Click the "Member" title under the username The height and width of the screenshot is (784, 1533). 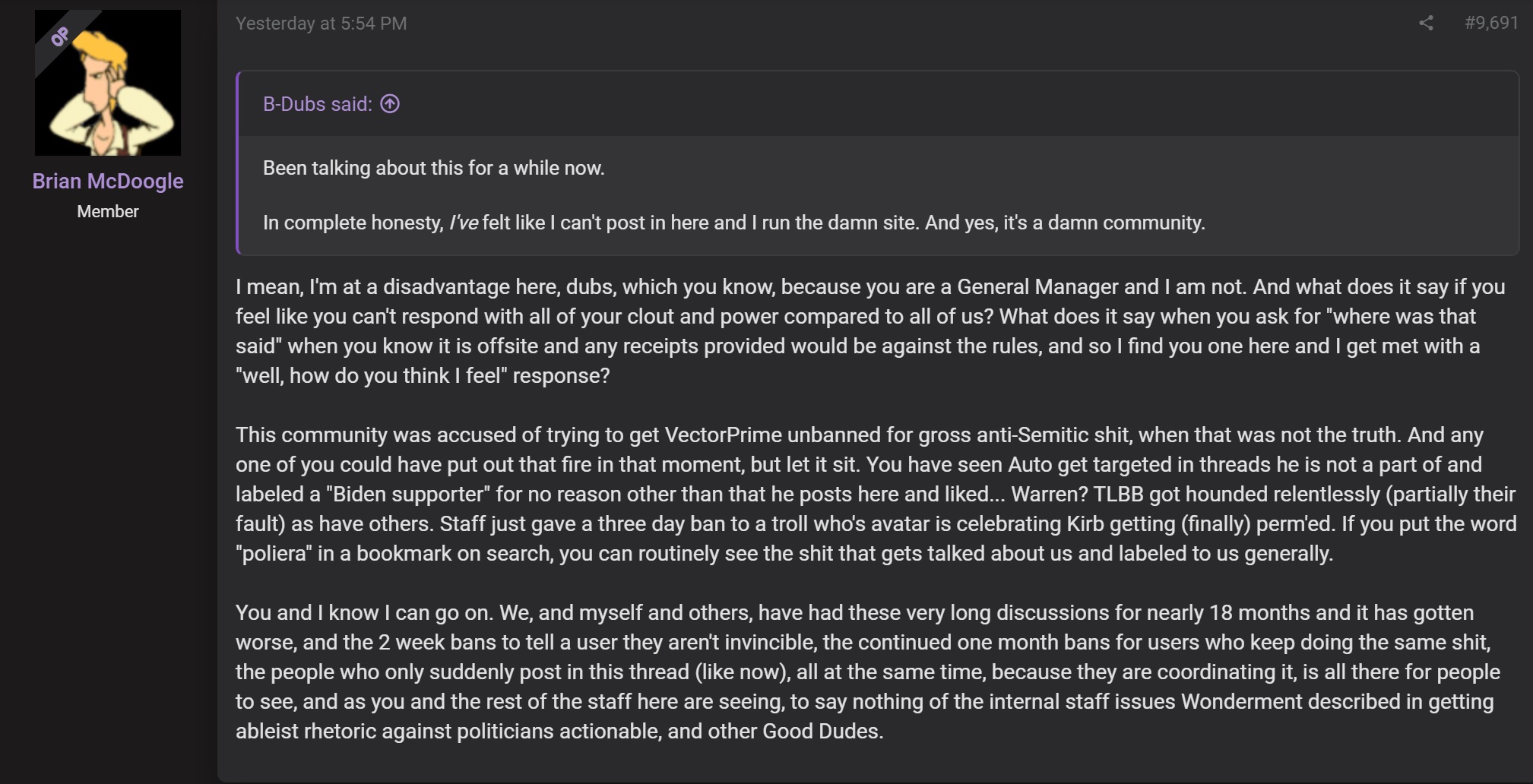pyautogui.click(x=108, y=212)
